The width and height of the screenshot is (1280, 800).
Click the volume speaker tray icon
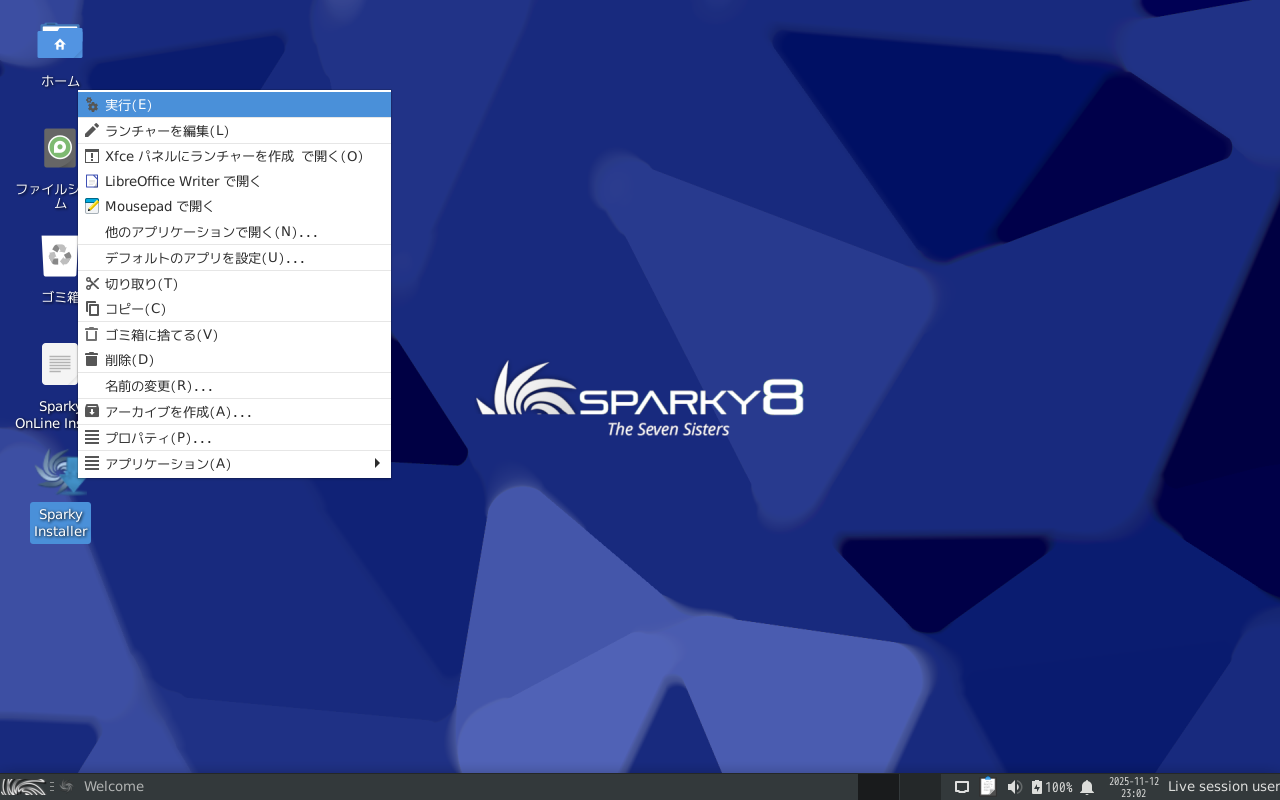[1014, 787]
